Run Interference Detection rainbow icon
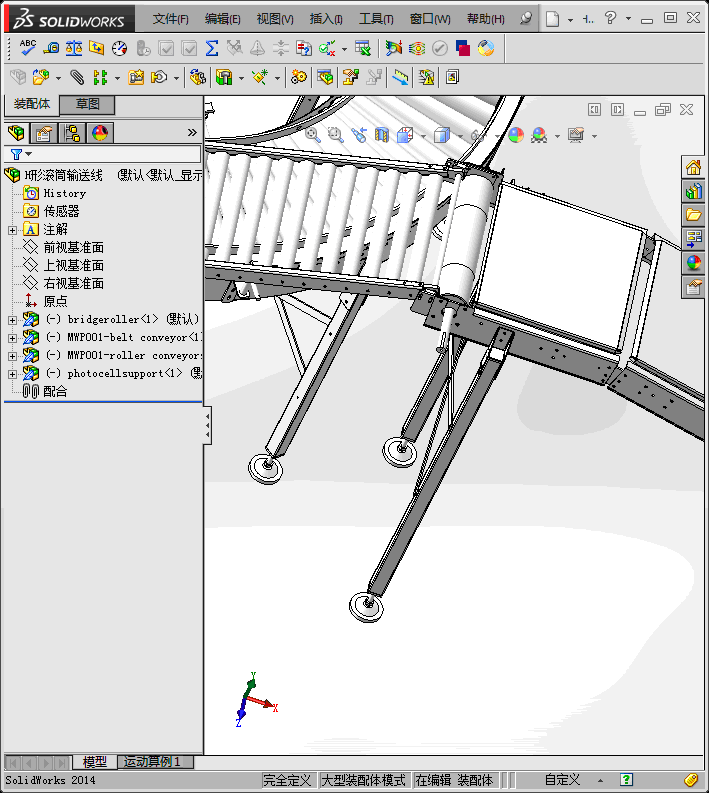The image size is (709, 793). click(x=393, y=48)
